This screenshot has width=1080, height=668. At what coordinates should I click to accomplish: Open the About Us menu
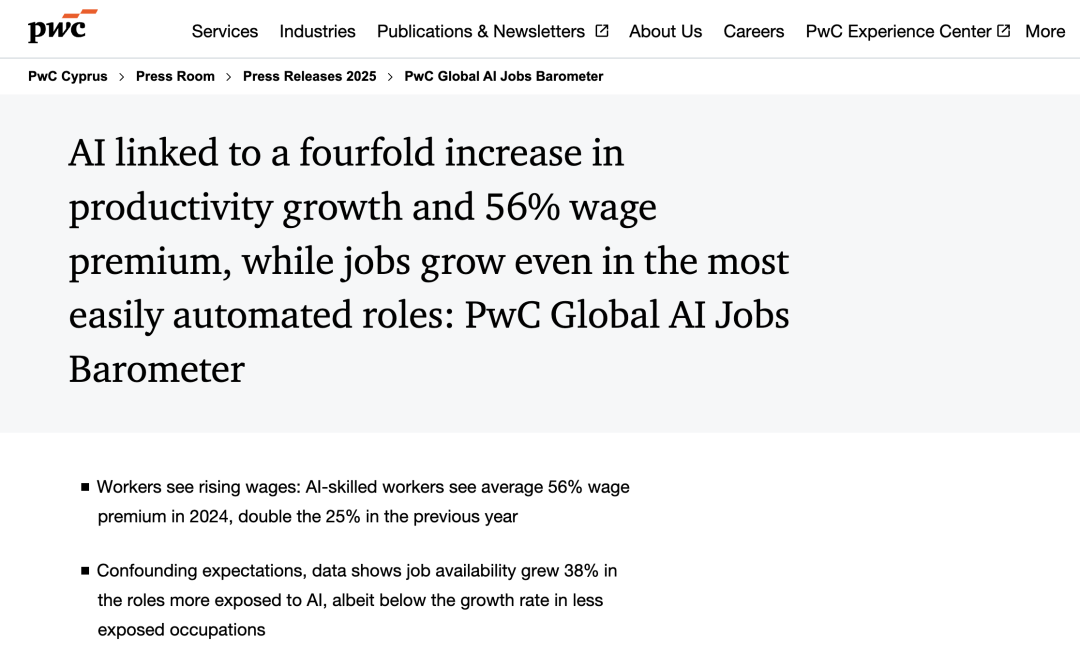665,32
